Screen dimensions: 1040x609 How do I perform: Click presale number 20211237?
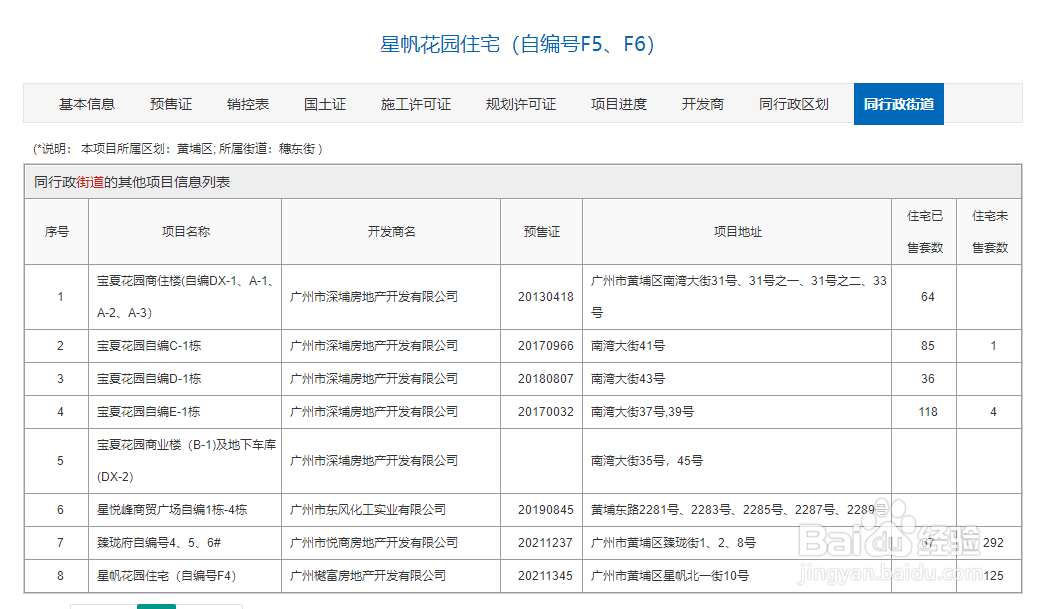(546, 543)
